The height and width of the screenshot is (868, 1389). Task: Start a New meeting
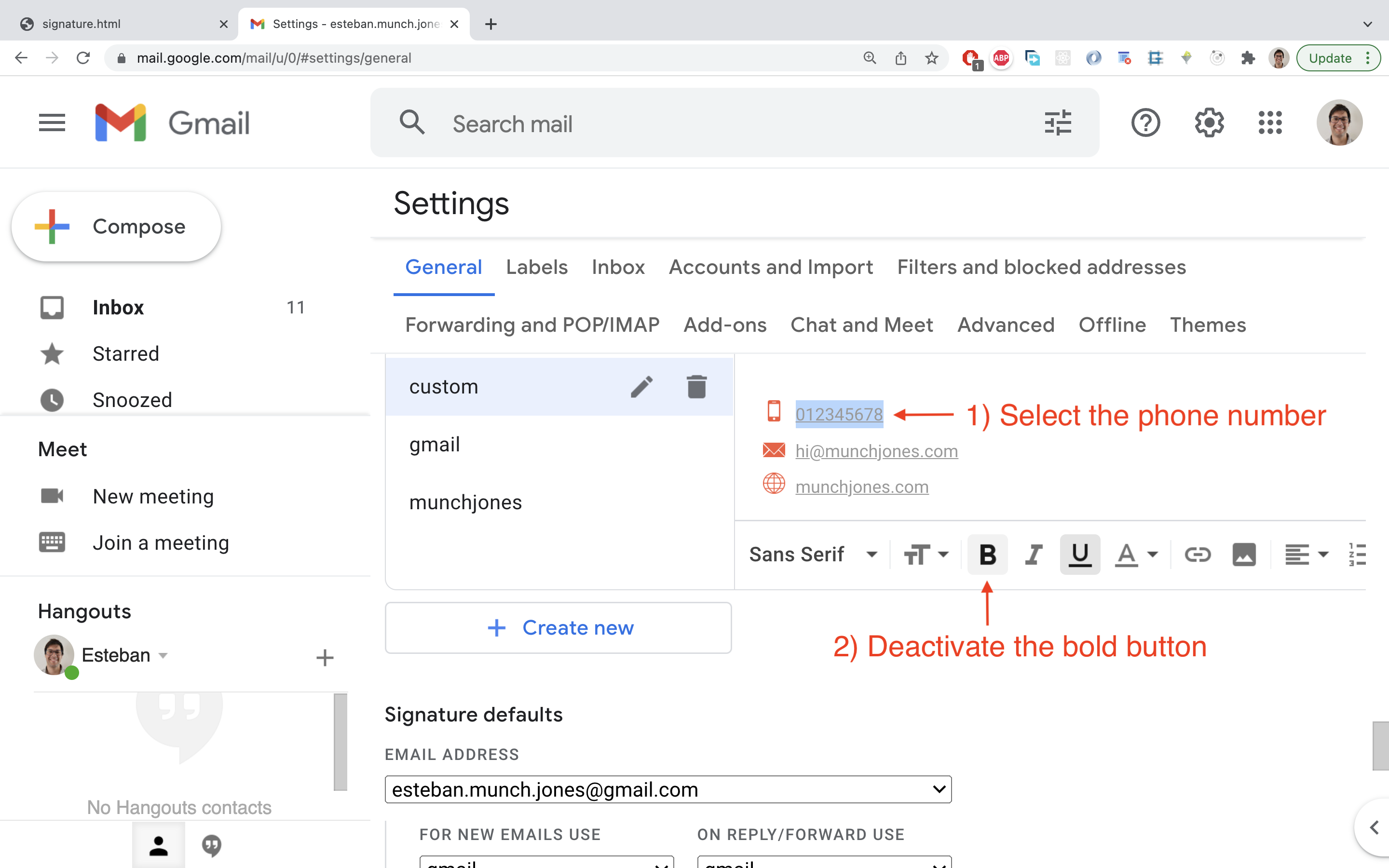tap(153, 496)
